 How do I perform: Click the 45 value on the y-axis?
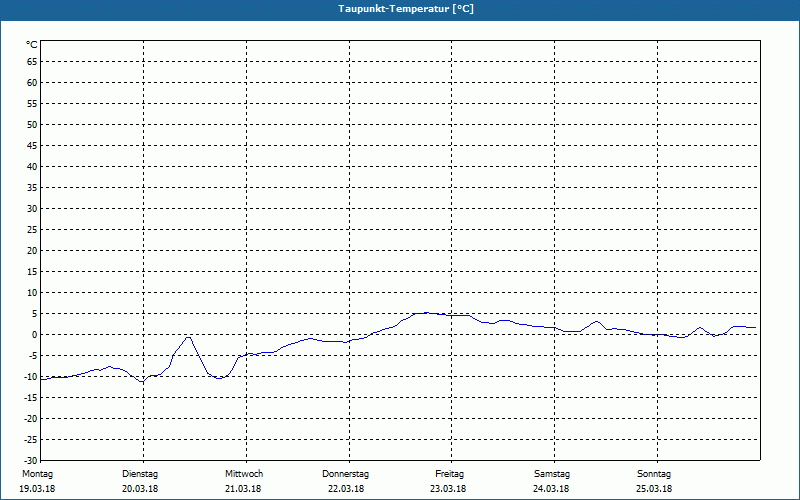click(32, 145)
